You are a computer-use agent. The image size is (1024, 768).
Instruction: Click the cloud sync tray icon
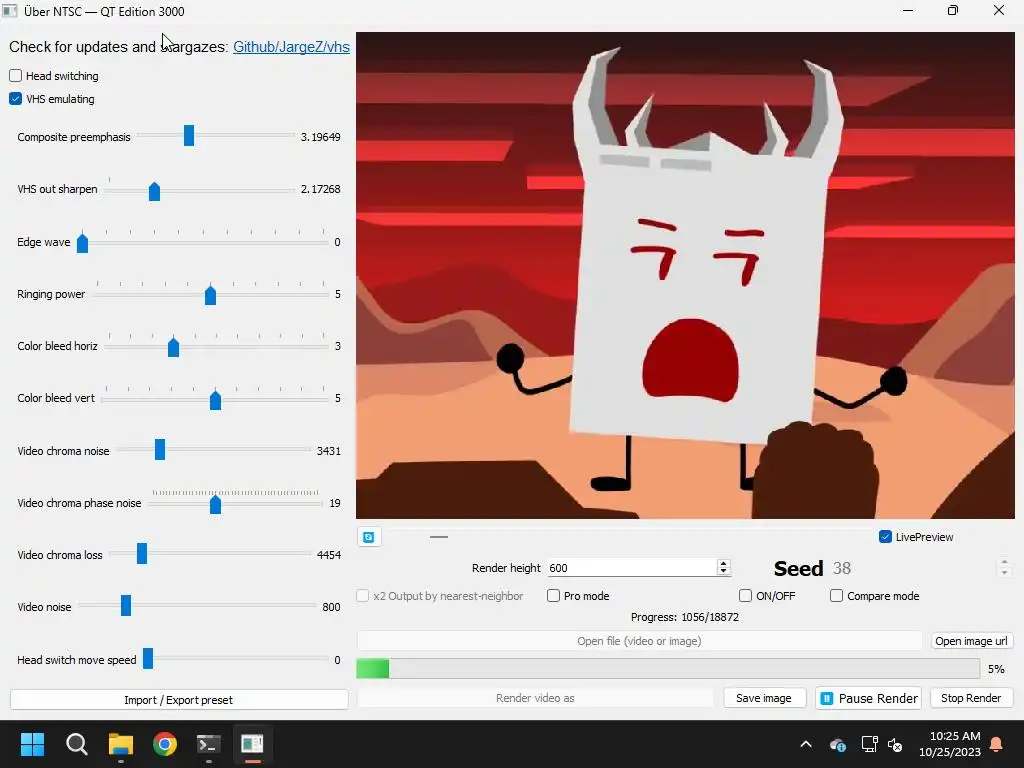838,744
